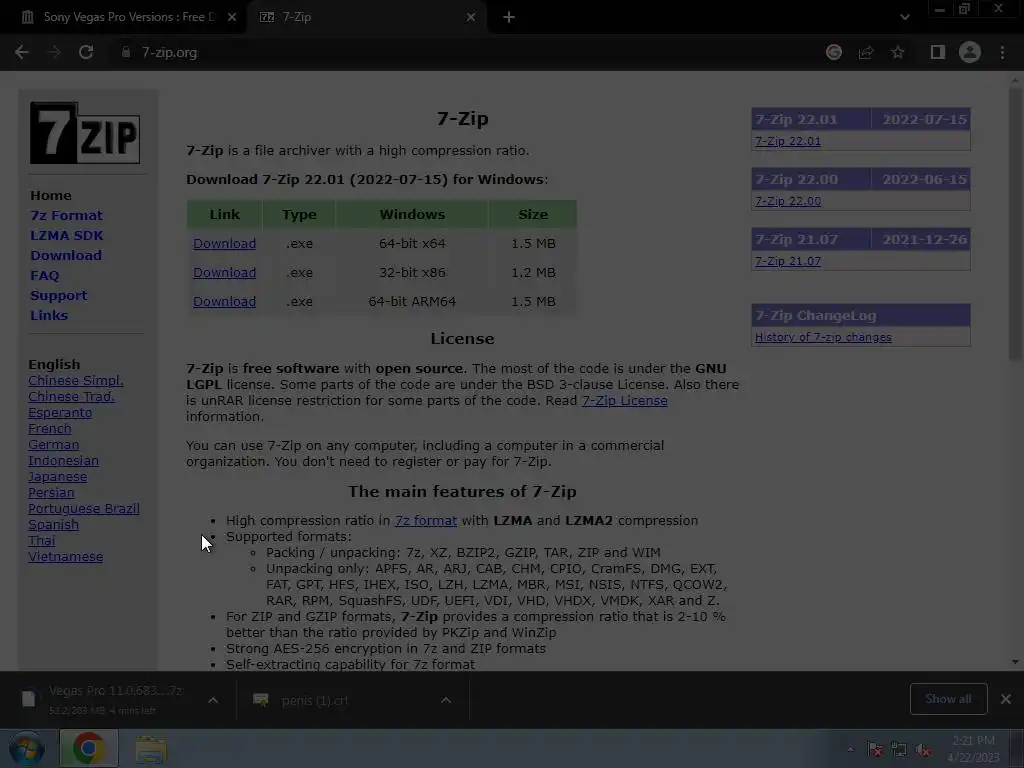Toggle the browser side panel icon

(938, 52)
